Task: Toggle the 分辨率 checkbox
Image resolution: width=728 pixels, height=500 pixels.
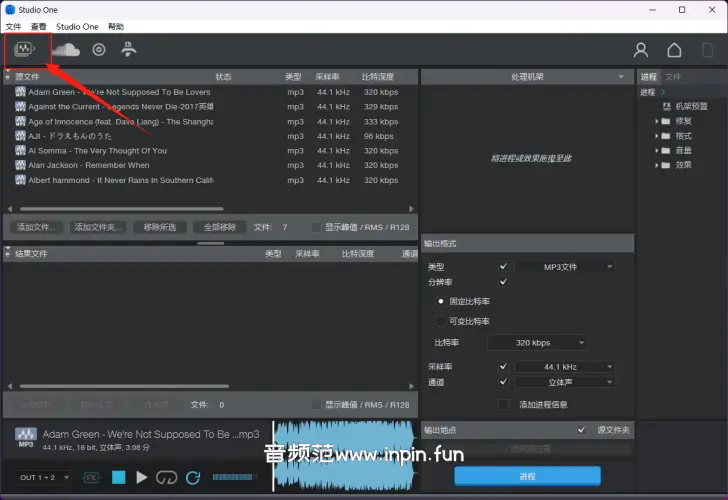Action: pyautogui.click(x=503, y=282)
